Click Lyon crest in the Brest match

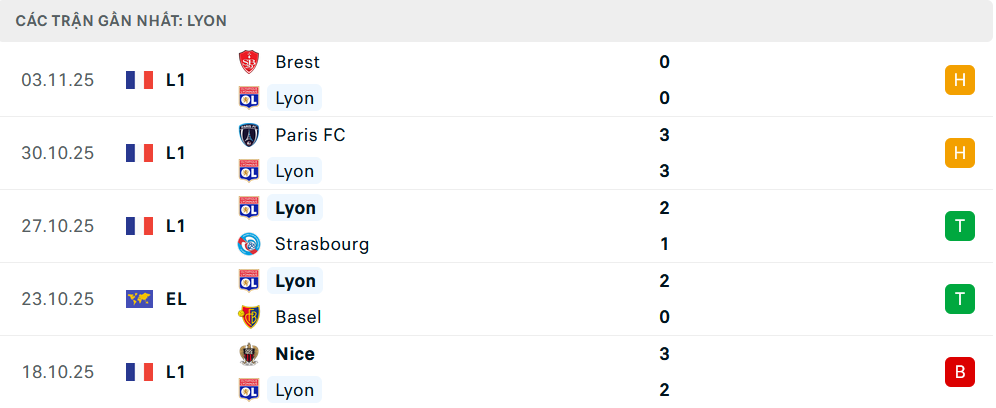pos(248,98)
